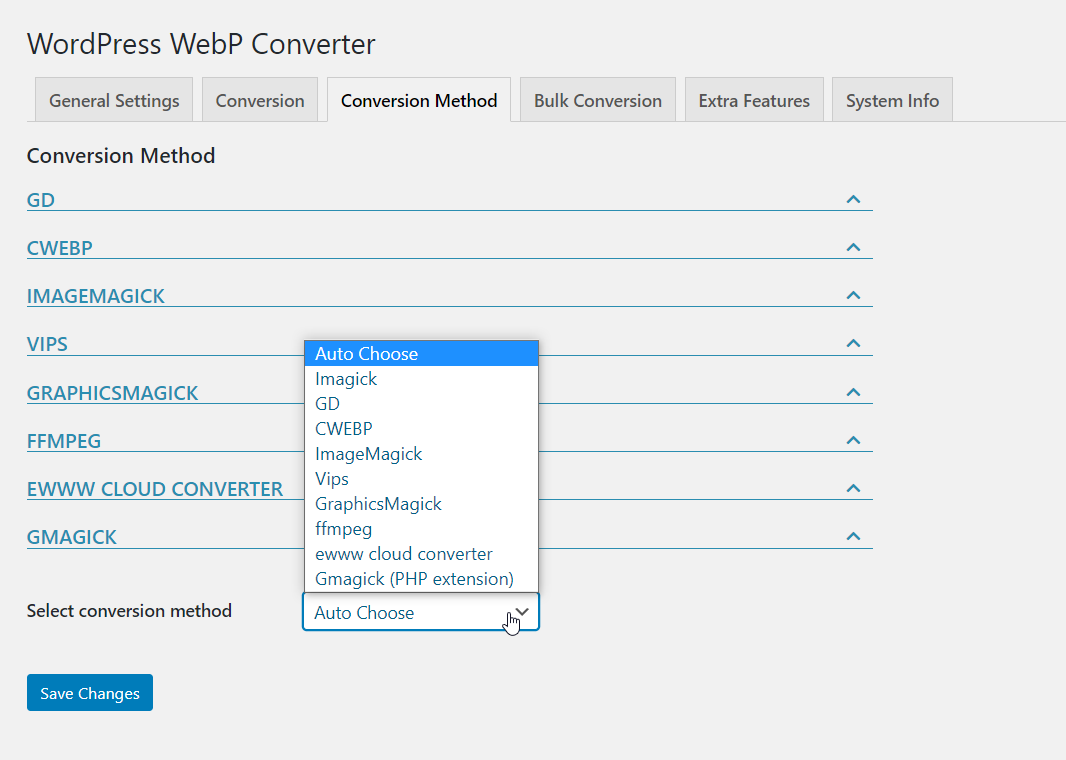Pick ewww cloud converter from the list

tap(403, 553)
